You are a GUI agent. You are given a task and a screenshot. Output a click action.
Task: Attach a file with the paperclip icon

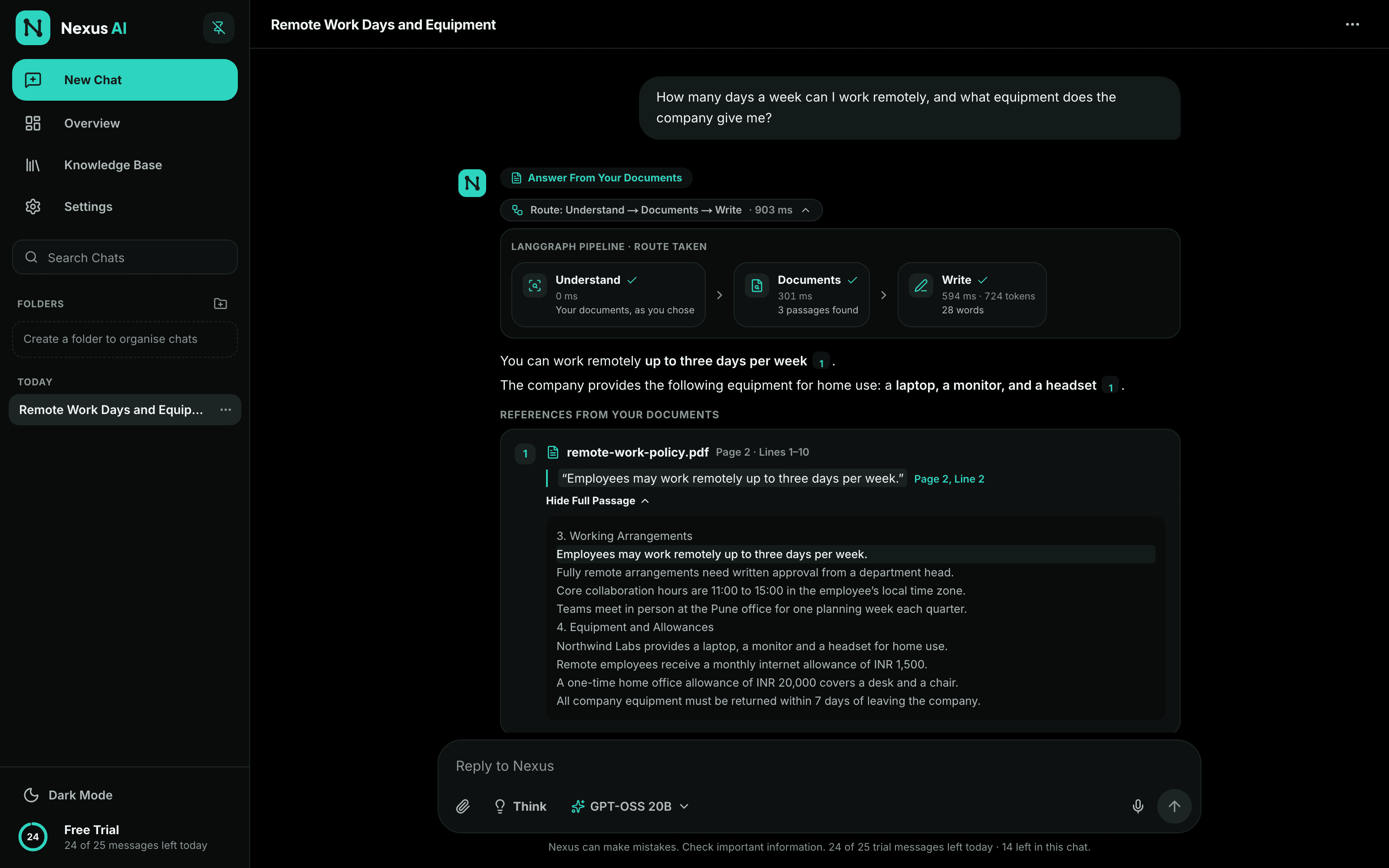pos(463,806)
